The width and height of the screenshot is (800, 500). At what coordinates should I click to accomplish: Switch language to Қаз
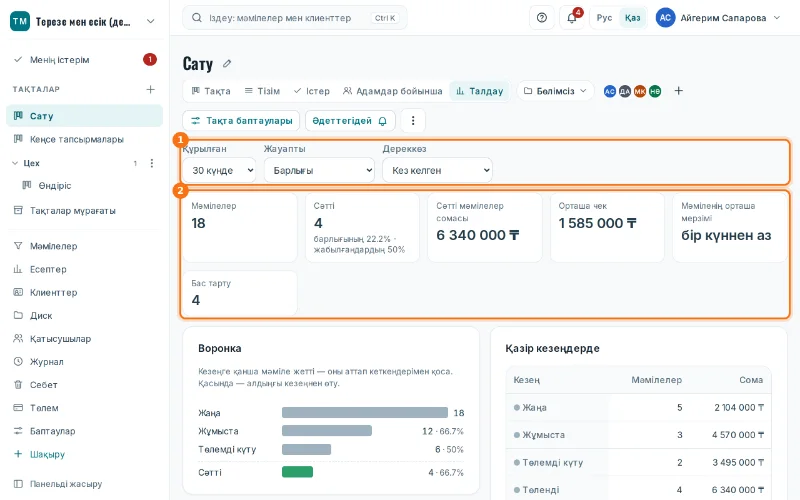(x=633, y=18)
